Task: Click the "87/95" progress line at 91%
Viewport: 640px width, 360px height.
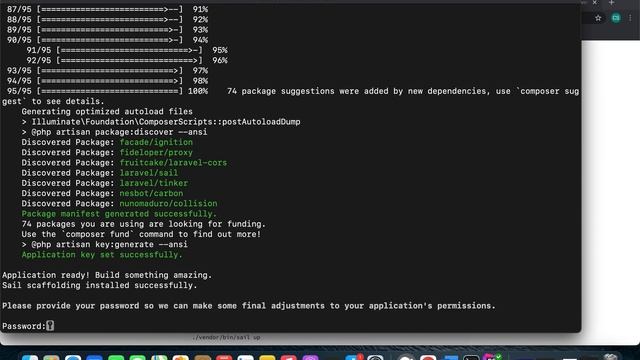Action: [107, 9]
